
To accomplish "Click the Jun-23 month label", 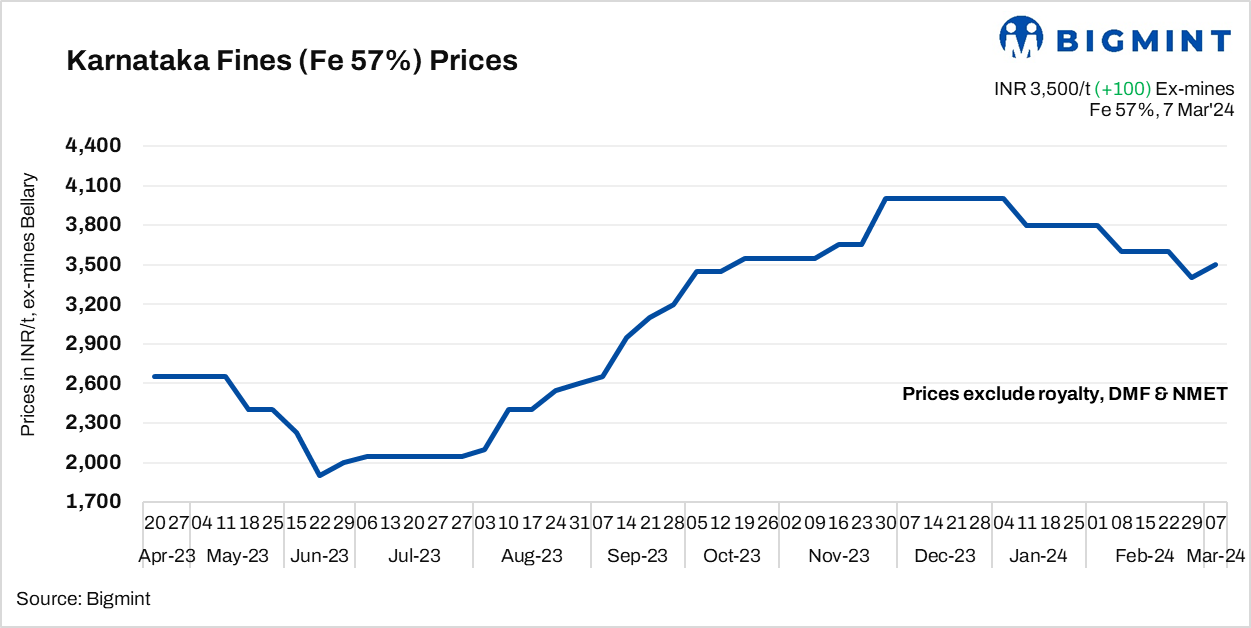I will click(x=319, y=555).
